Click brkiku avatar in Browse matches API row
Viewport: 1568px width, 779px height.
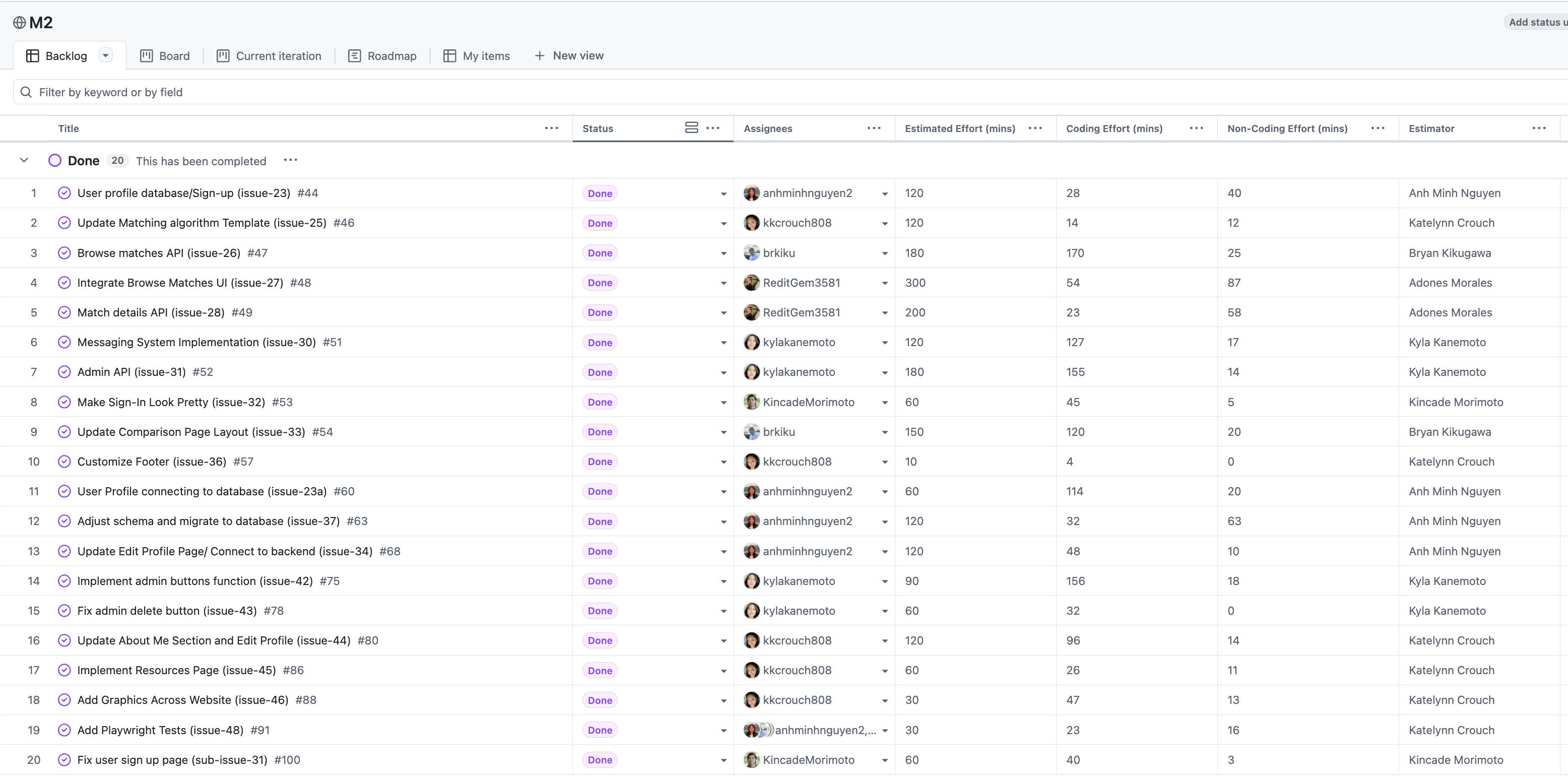(x=752, y=252)
